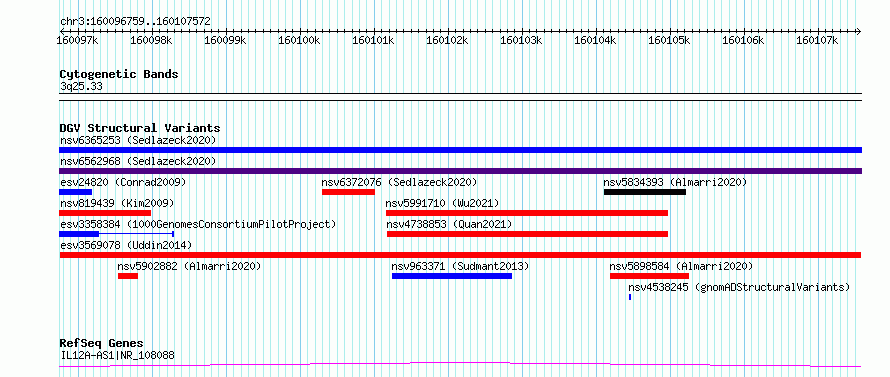Click the magenta IL12A-AS1 gene line

tap(460, 364)
